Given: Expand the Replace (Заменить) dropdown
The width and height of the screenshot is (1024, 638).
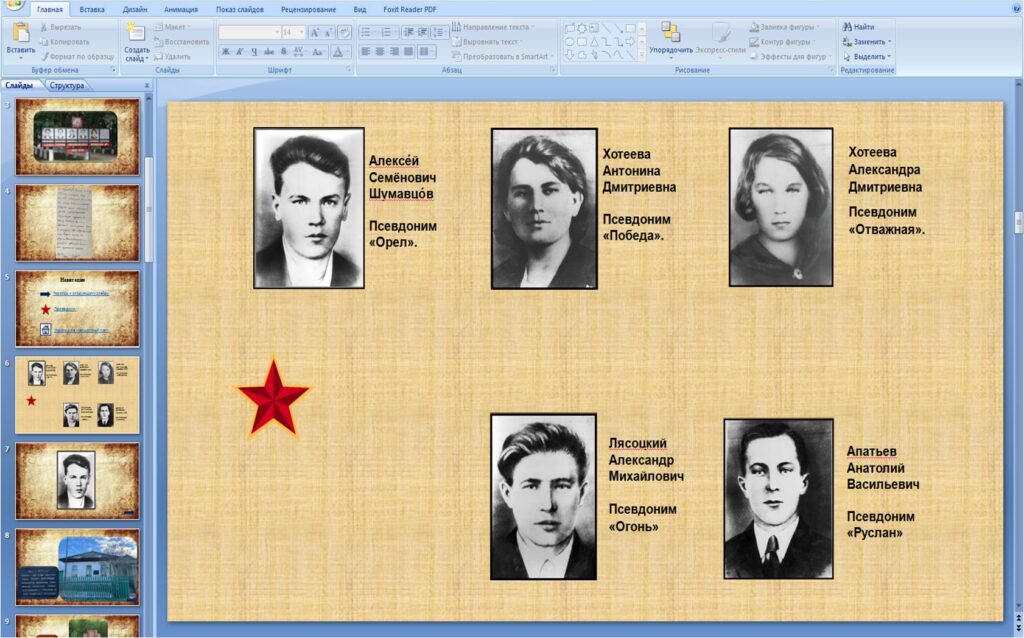Looking at the screenshot, I should click(x=889, y=42).
